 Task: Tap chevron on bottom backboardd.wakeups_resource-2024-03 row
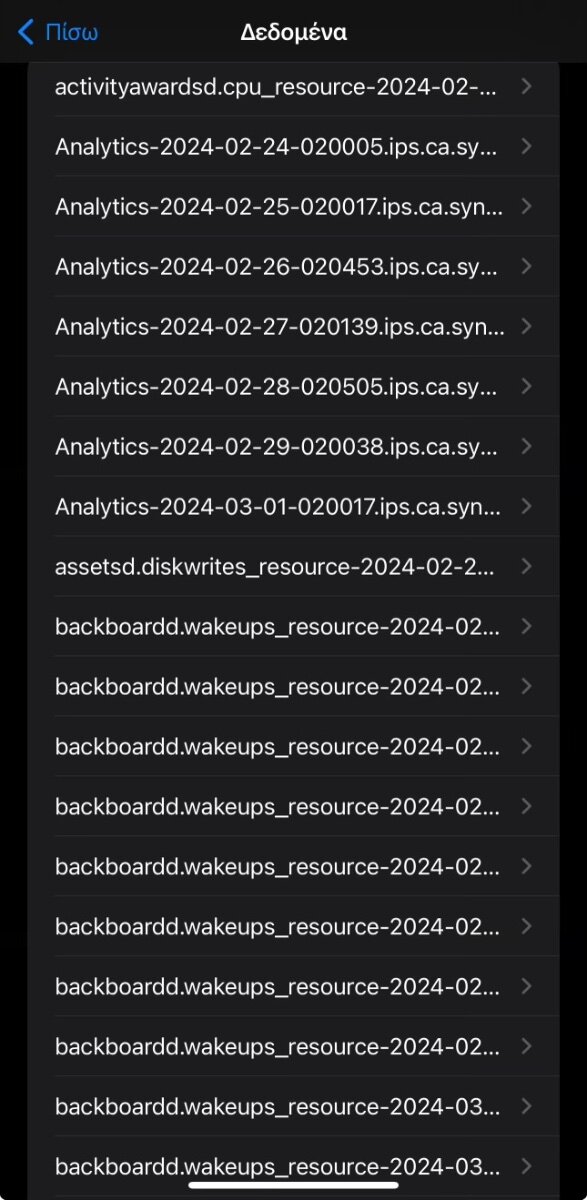tap(527, 1166)
